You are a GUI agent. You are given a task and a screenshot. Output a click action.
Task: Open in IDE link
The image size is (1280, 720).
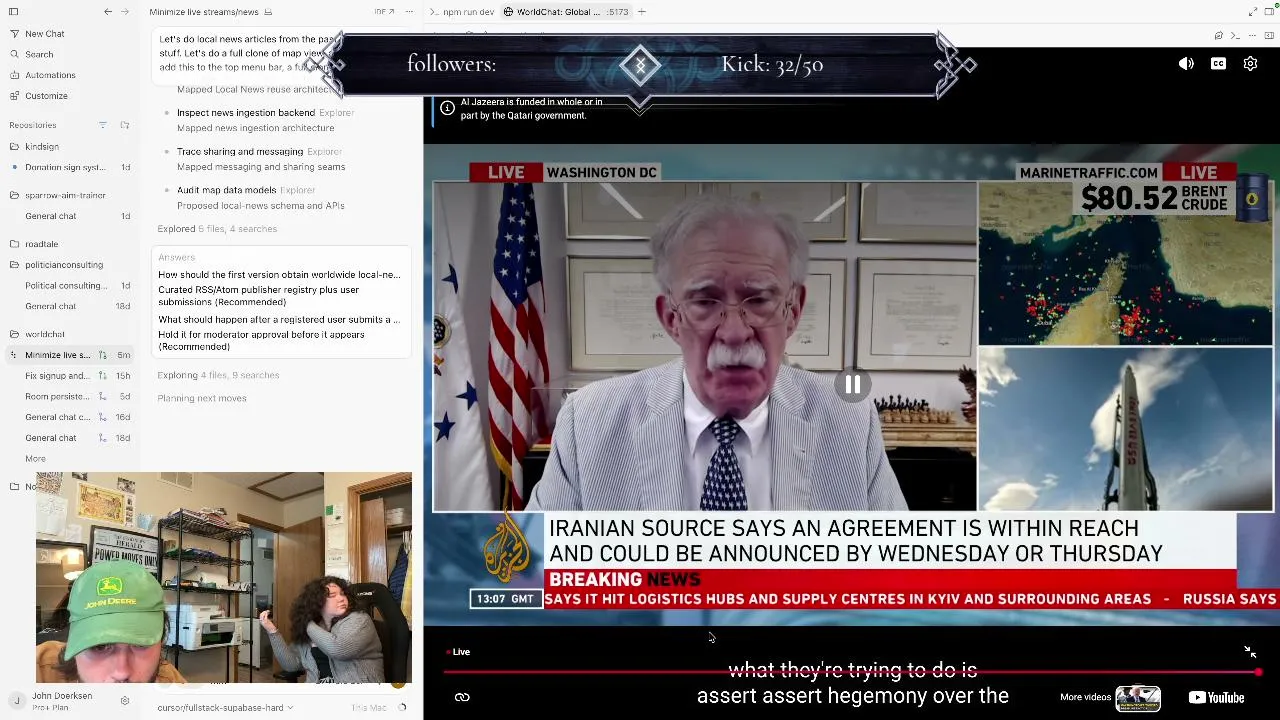click(x=384, y=12)
